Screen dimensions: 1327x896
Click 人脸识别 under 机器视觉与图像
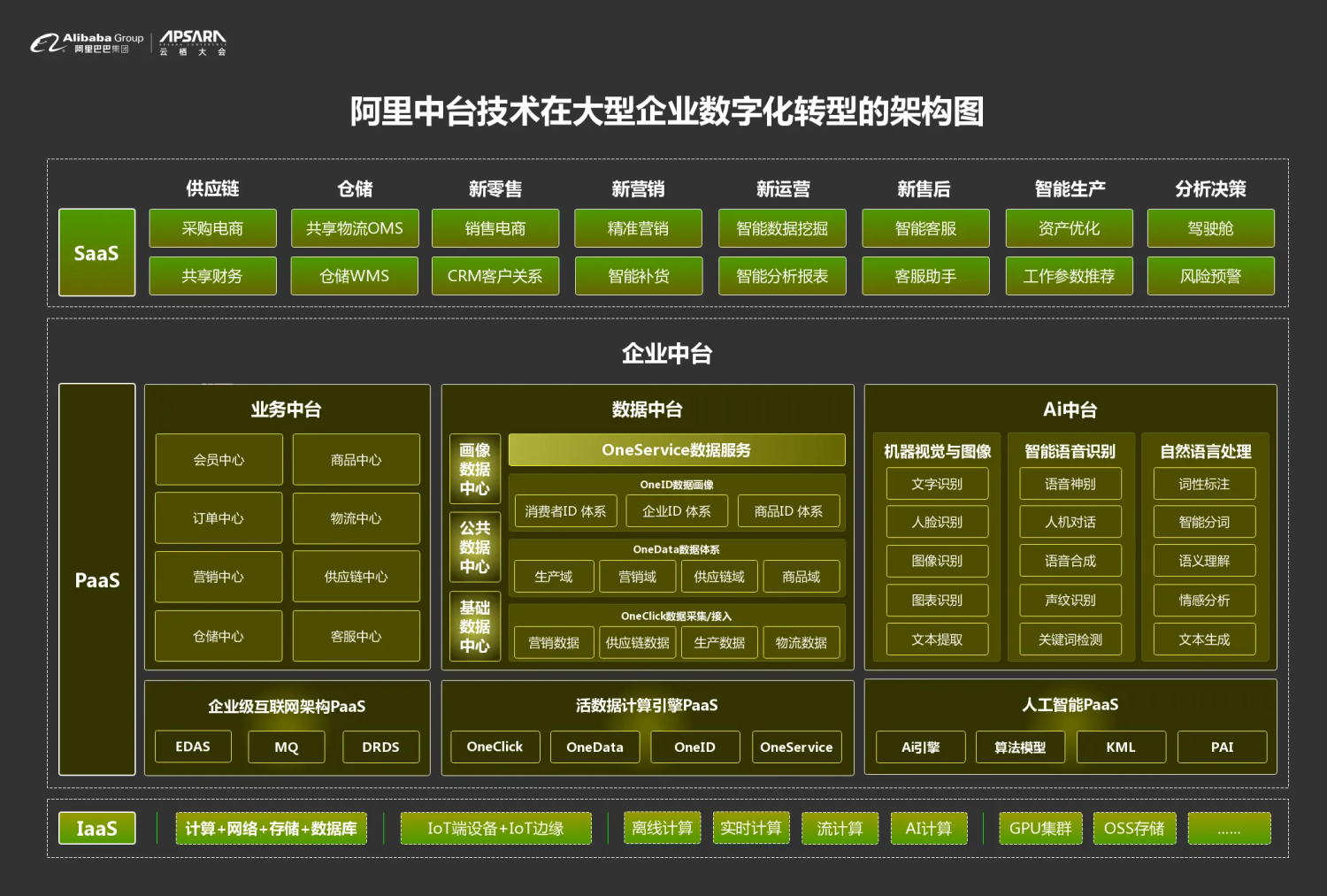point(937,522)
